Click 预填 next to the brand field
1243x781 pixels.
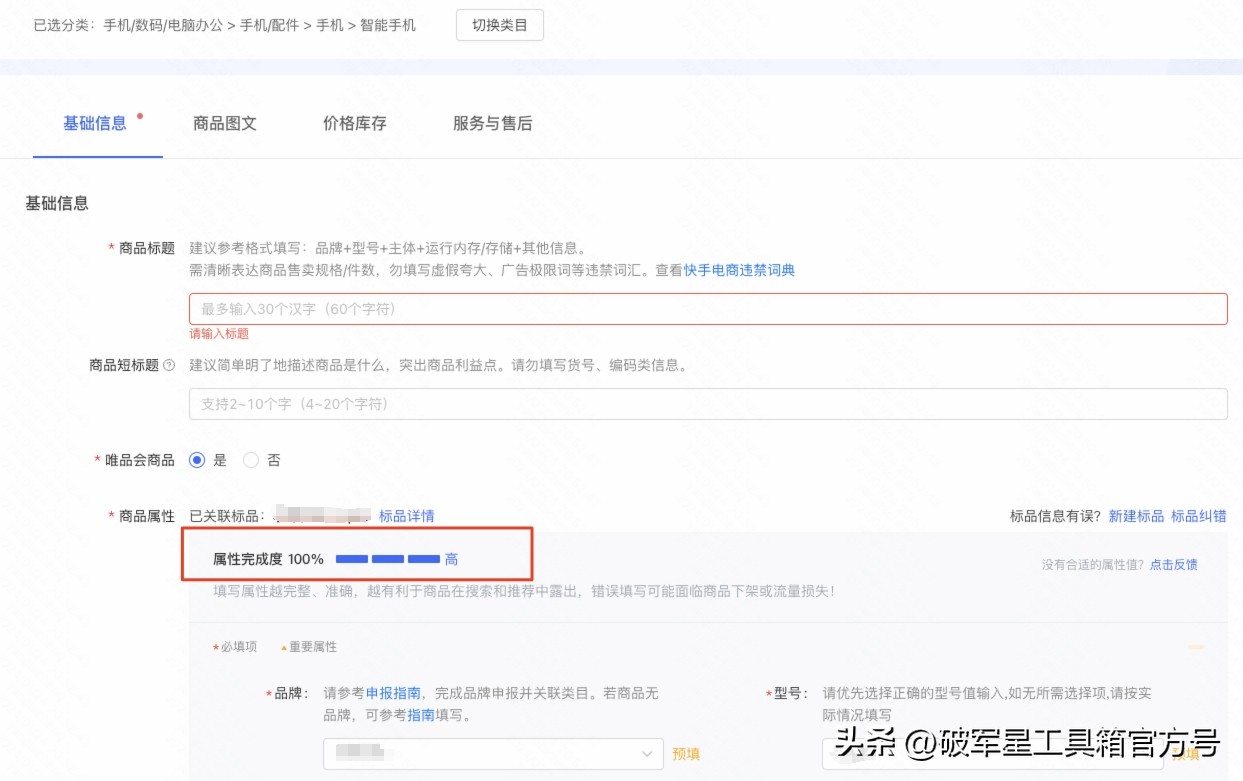687,754
